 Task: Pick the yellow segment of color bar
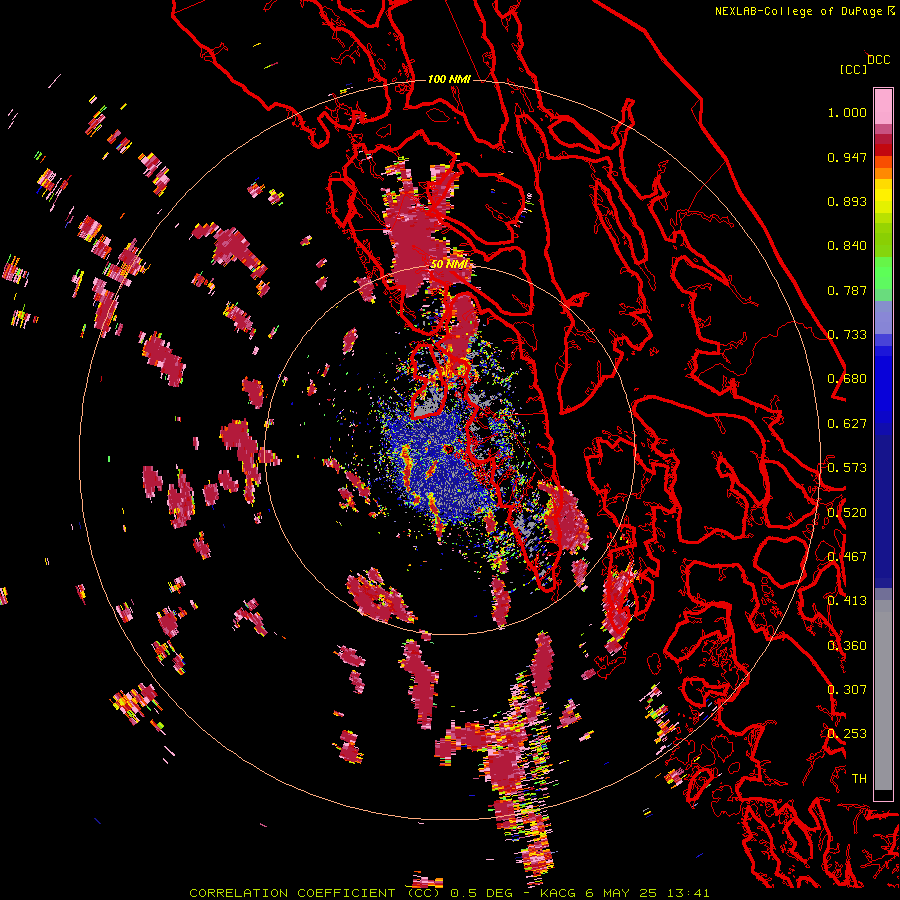tap(883, 196)
